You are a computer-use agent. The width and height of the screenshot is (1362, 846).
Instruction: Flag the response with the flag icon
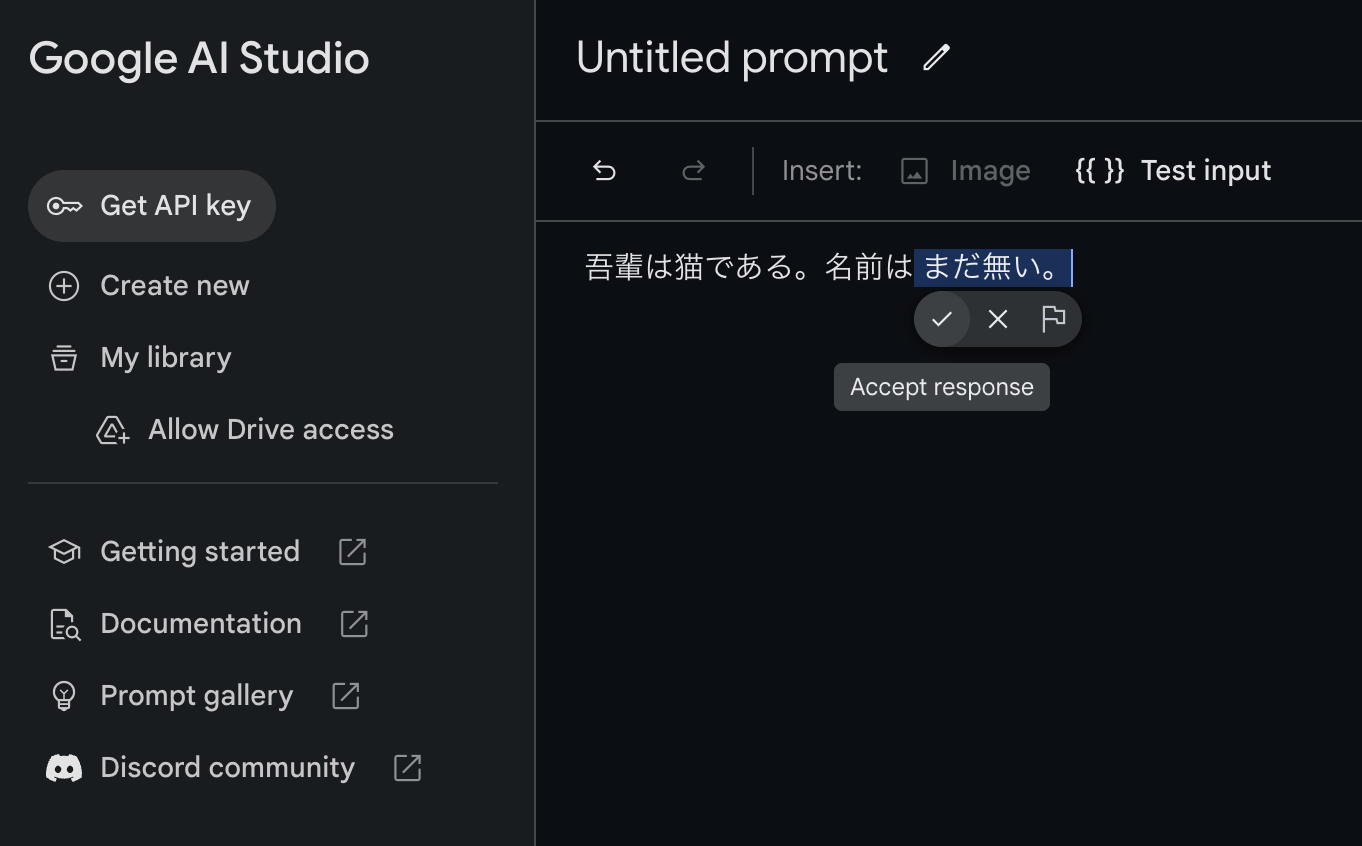1053,319
